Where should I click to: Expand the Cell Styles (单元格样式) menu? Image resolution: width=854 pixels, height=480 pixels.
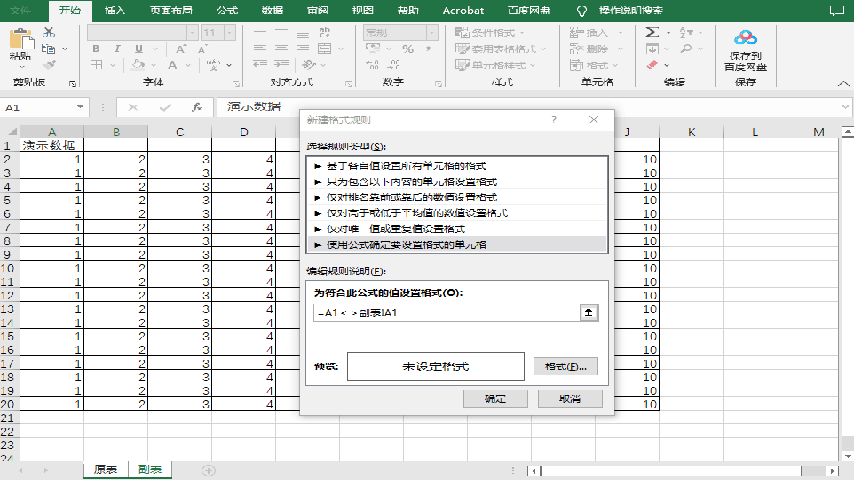point(495,65)
